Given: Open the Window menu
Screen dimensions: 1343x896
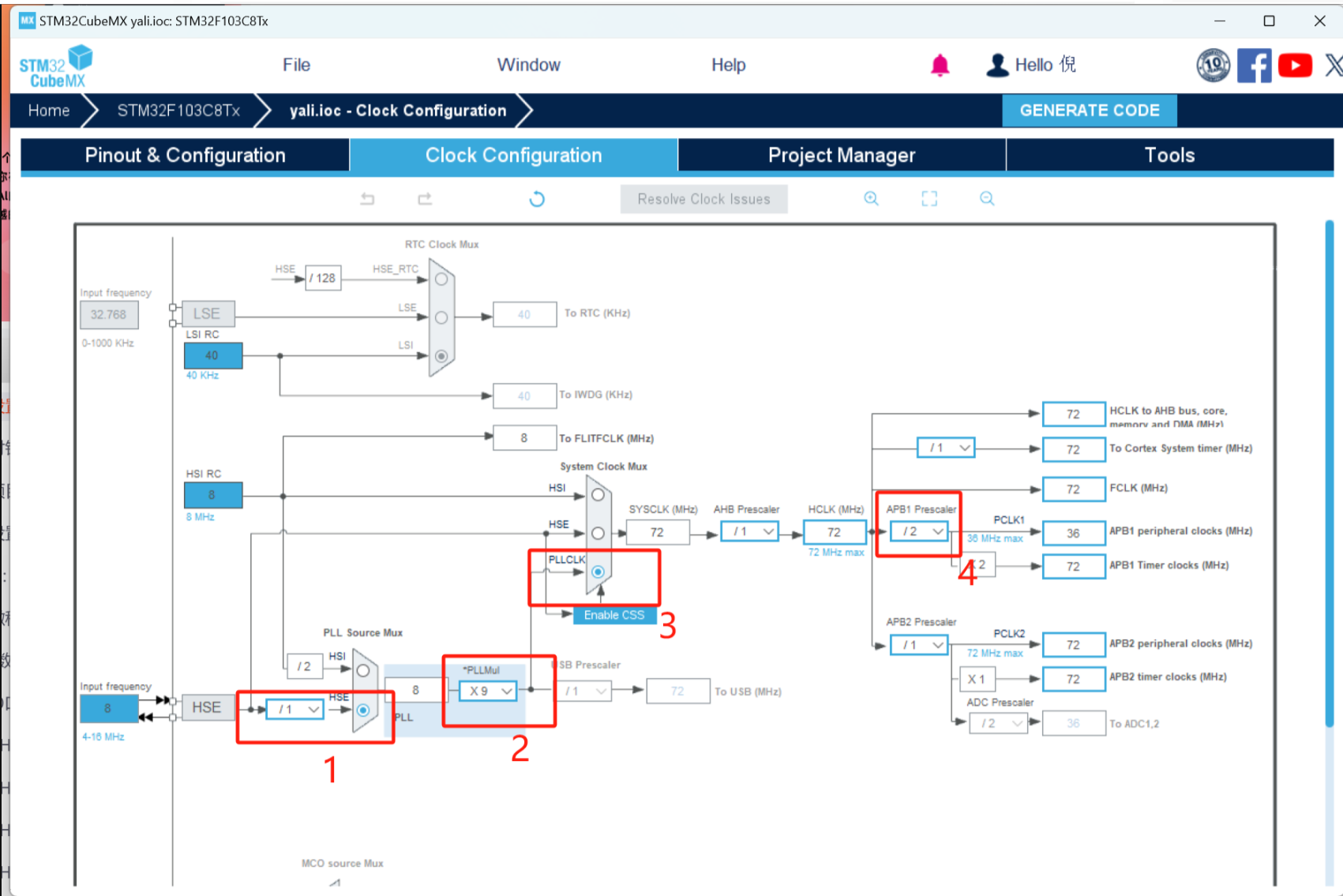Looking at the screenshot, I should pos(529,65).
